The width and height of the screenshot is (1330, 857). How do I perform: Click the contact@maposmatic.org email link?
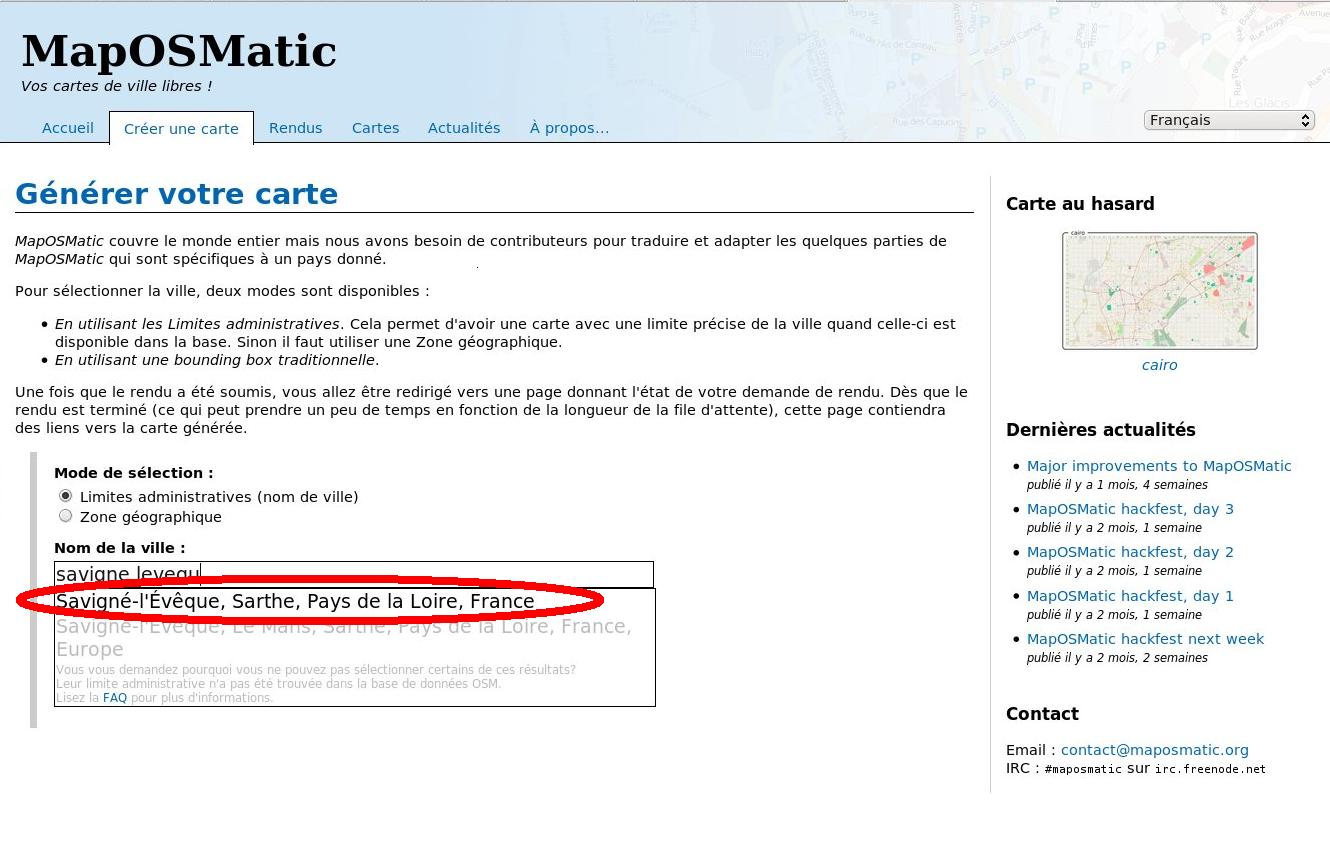1155,750
